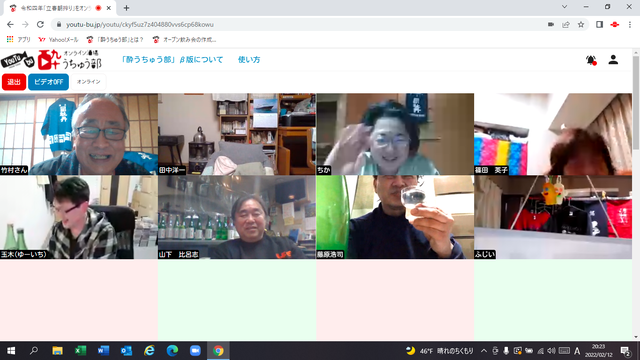Click the microphone tray icon

[506, 351]
